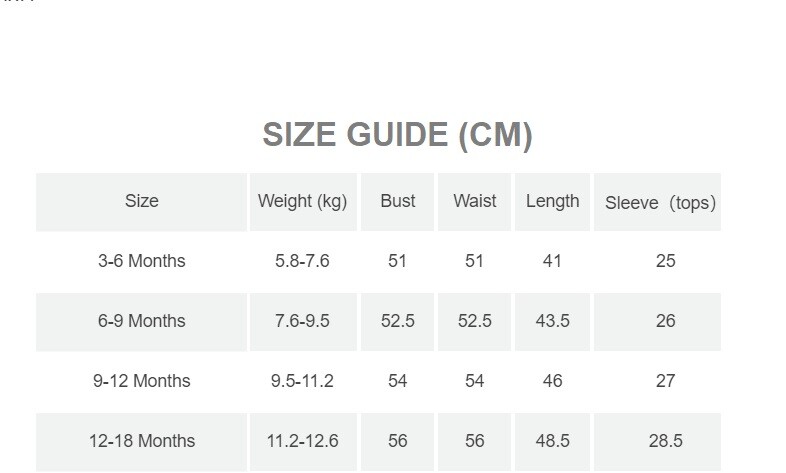Click the 9-12 Months size row label
This screenshot has height=473, width=786.
[141, 381]
